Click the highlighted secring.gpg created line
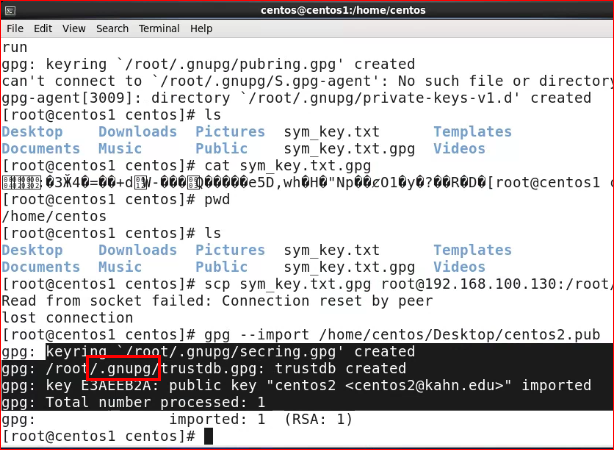This screenshot has height=450, width=614. click(x=208, y=352)
